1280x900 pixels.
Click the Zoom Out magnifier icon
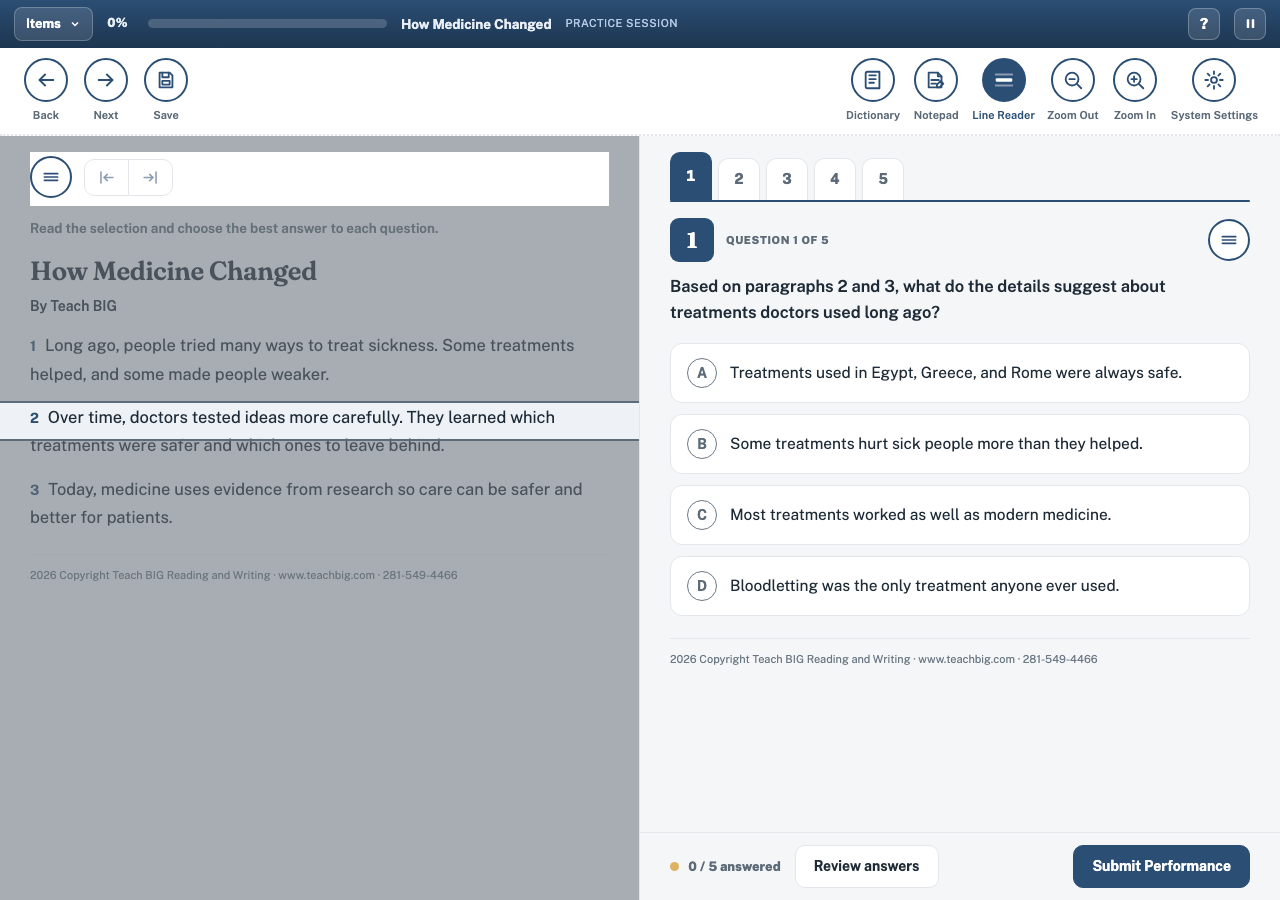[1073, 80]
